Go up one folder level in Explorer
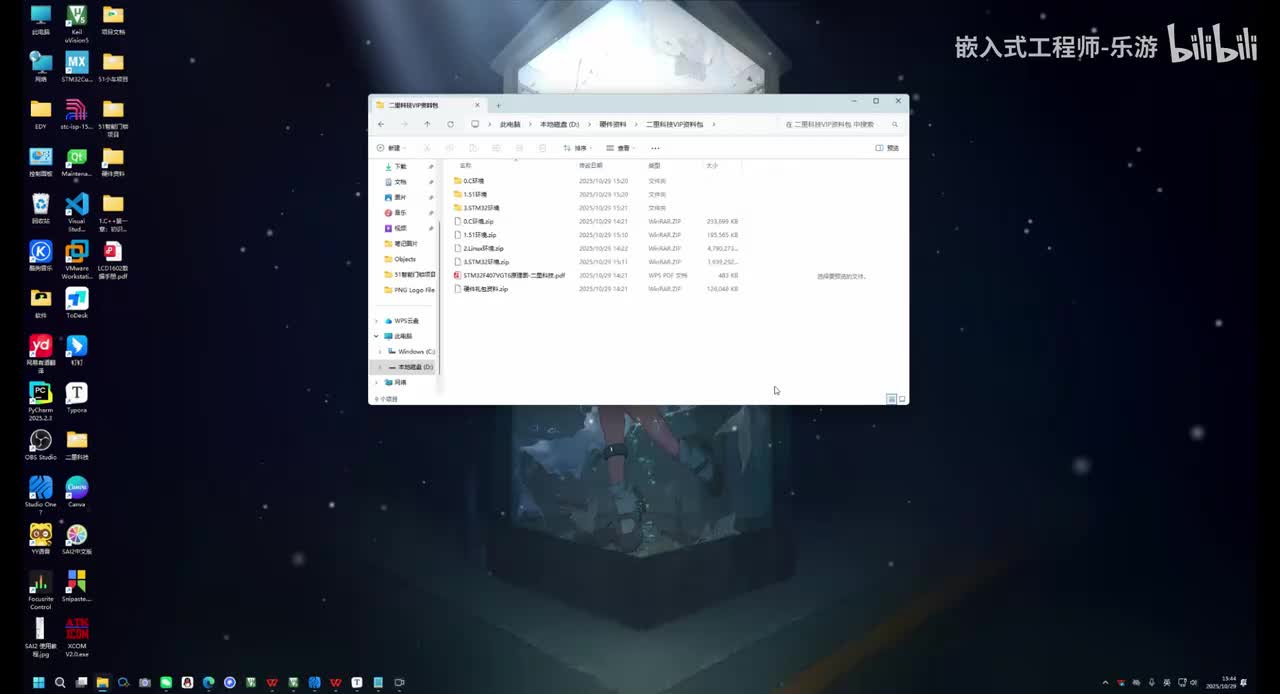 click(427, 124)
